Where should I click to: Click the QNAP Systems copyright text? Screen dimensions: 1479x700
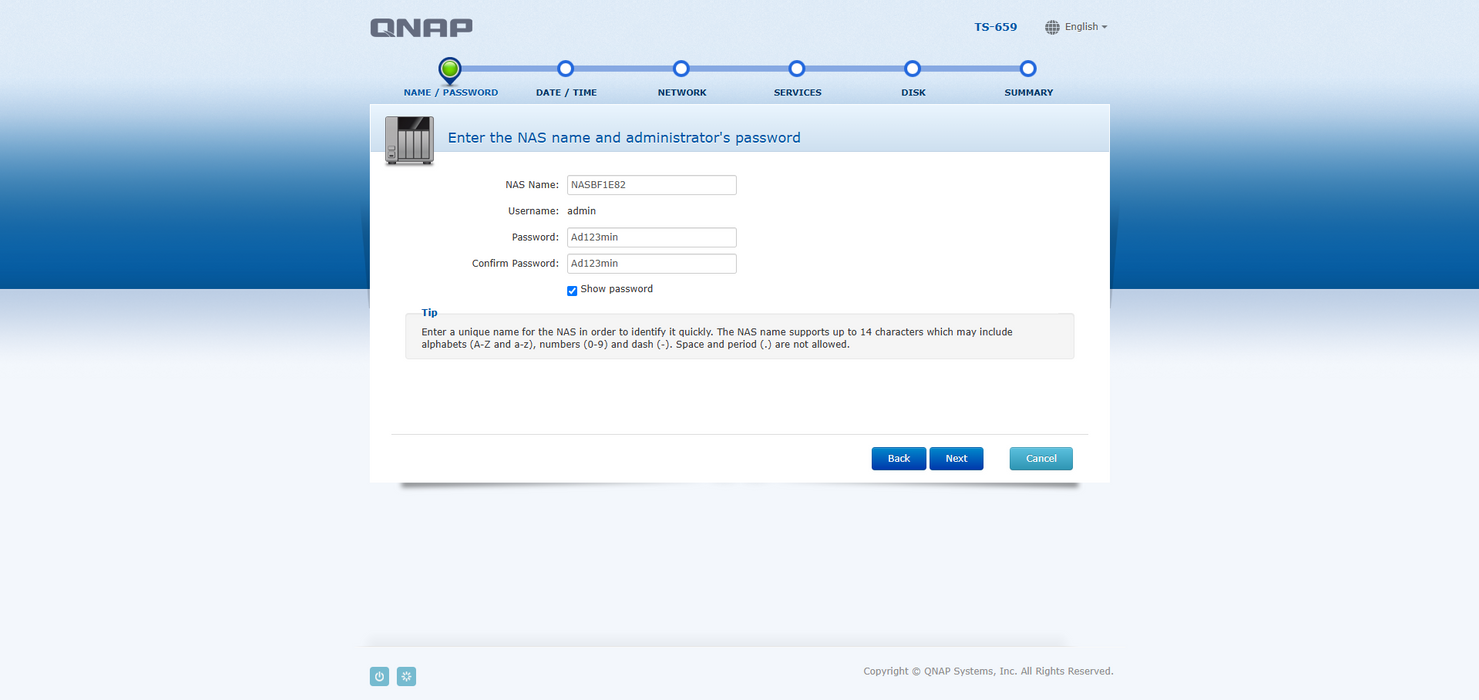pyautogui.click(x=988, y=671)
